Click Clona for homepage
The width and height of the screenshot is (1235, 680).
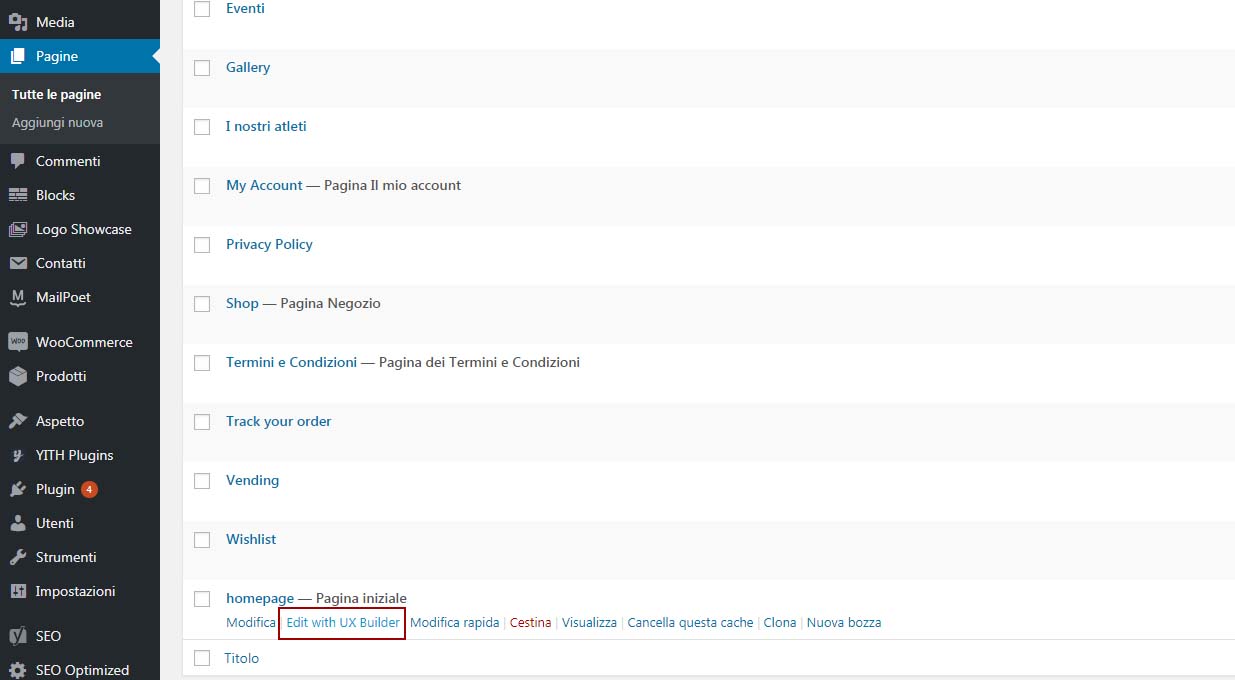(x=780, y=622)
